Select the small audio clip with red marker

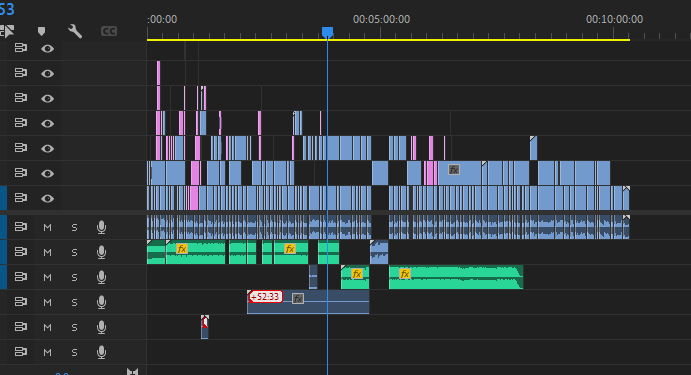[204, 327]
